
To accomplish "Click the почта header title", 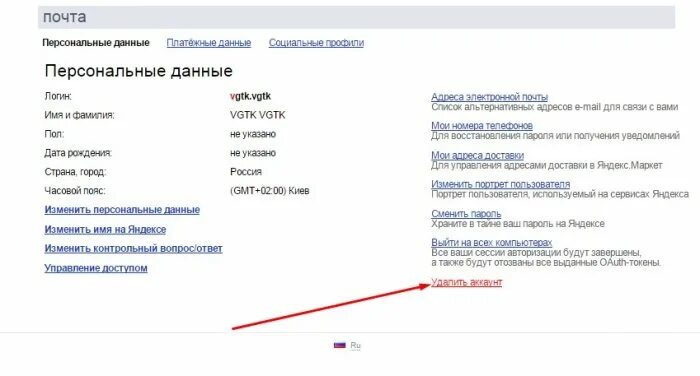I will (65, 17).
